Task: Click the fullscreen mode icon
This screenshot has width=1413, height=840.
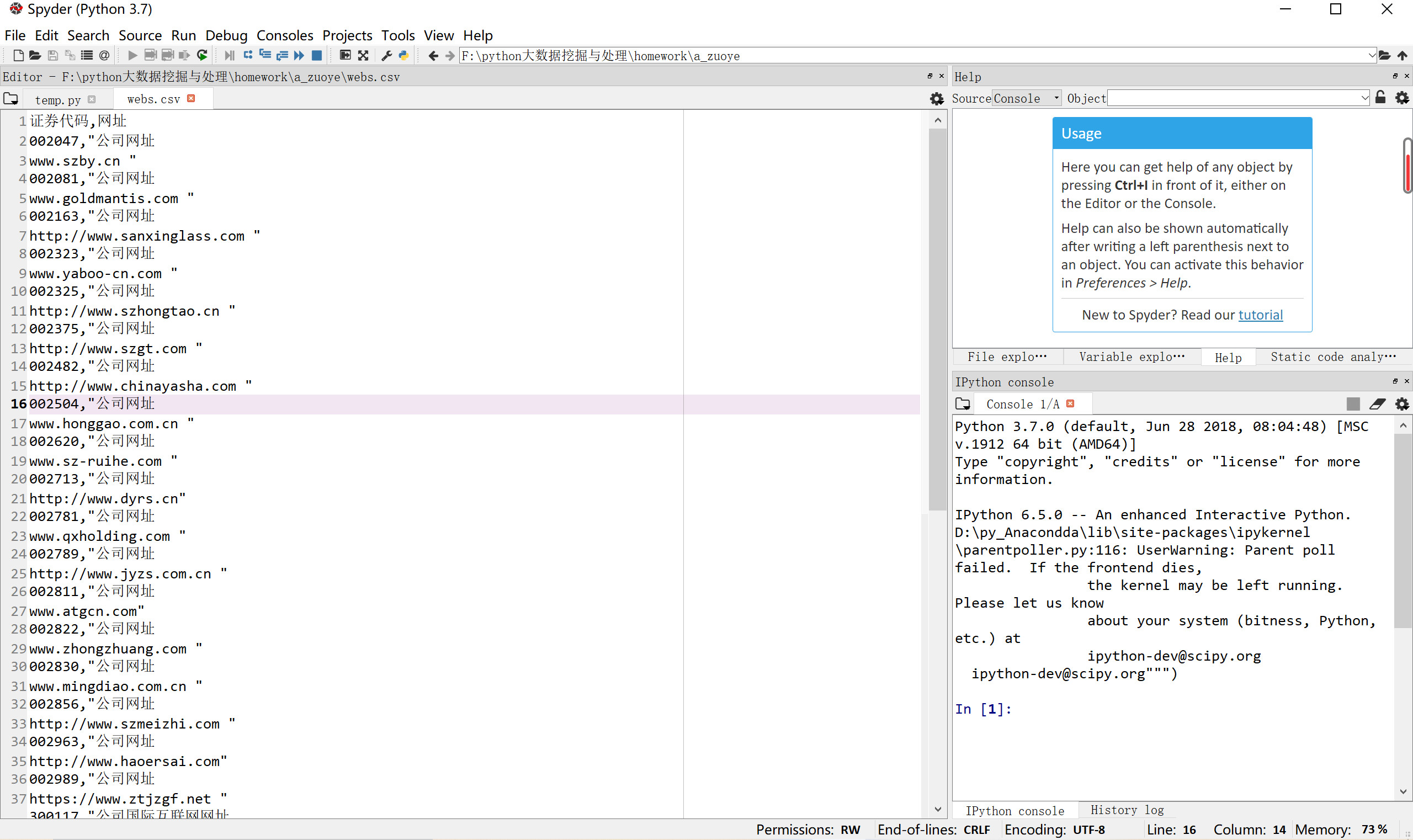Action: click(x=363, y=56)
